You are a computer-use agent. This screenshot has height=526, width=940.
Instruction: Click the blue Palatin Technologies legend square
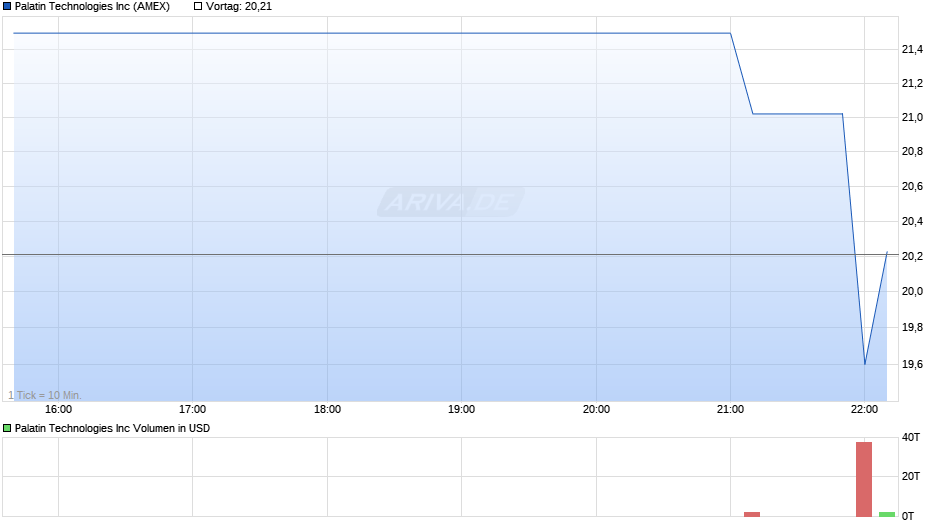7,7
